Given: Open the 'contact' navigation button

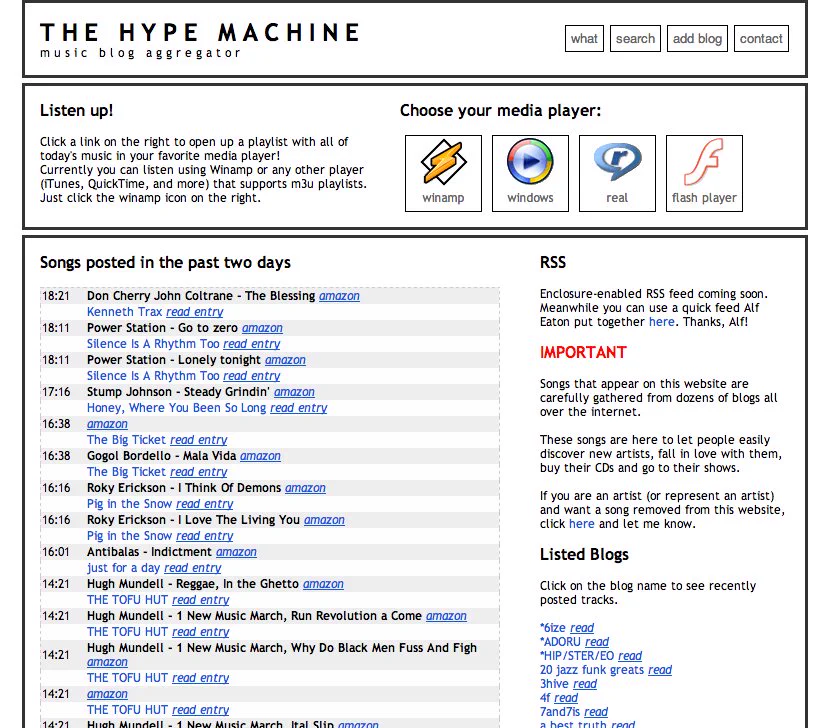Looking at the screenshot, I should coord(761,38).
